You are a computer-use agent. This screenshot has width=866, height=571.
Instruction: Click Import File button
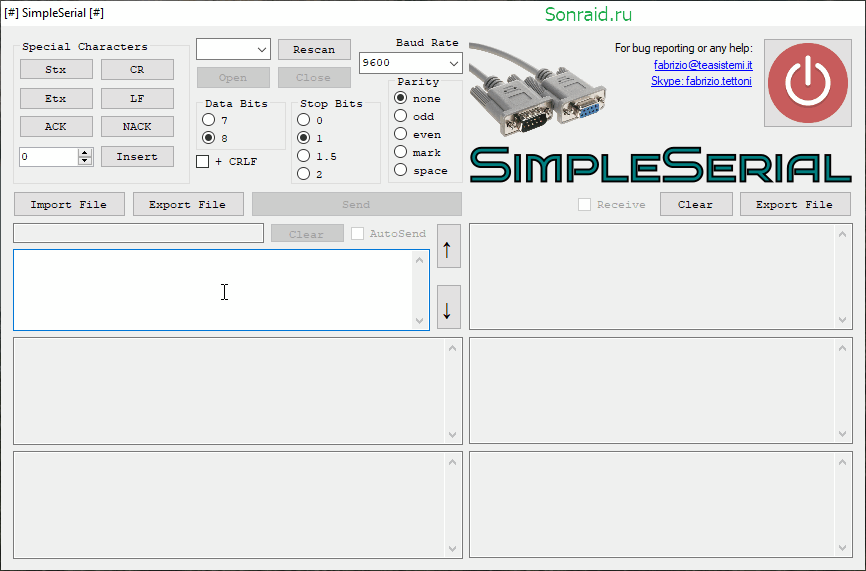(69, 204)
